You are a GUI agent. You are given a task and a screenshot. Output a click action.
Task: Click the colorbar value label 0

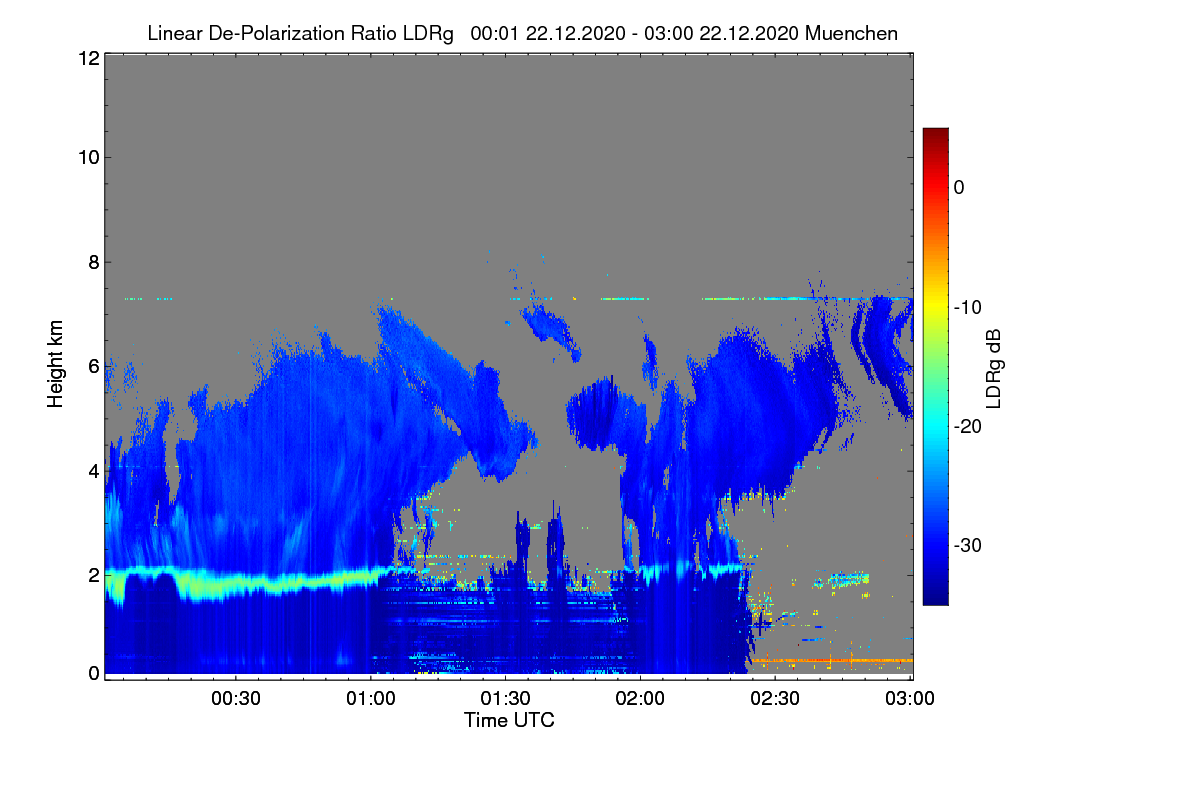tap(959, 187)
